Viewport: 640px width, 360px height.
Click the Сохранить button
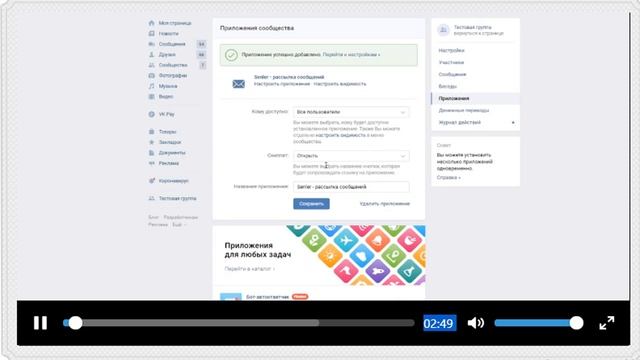click(311, 204)
